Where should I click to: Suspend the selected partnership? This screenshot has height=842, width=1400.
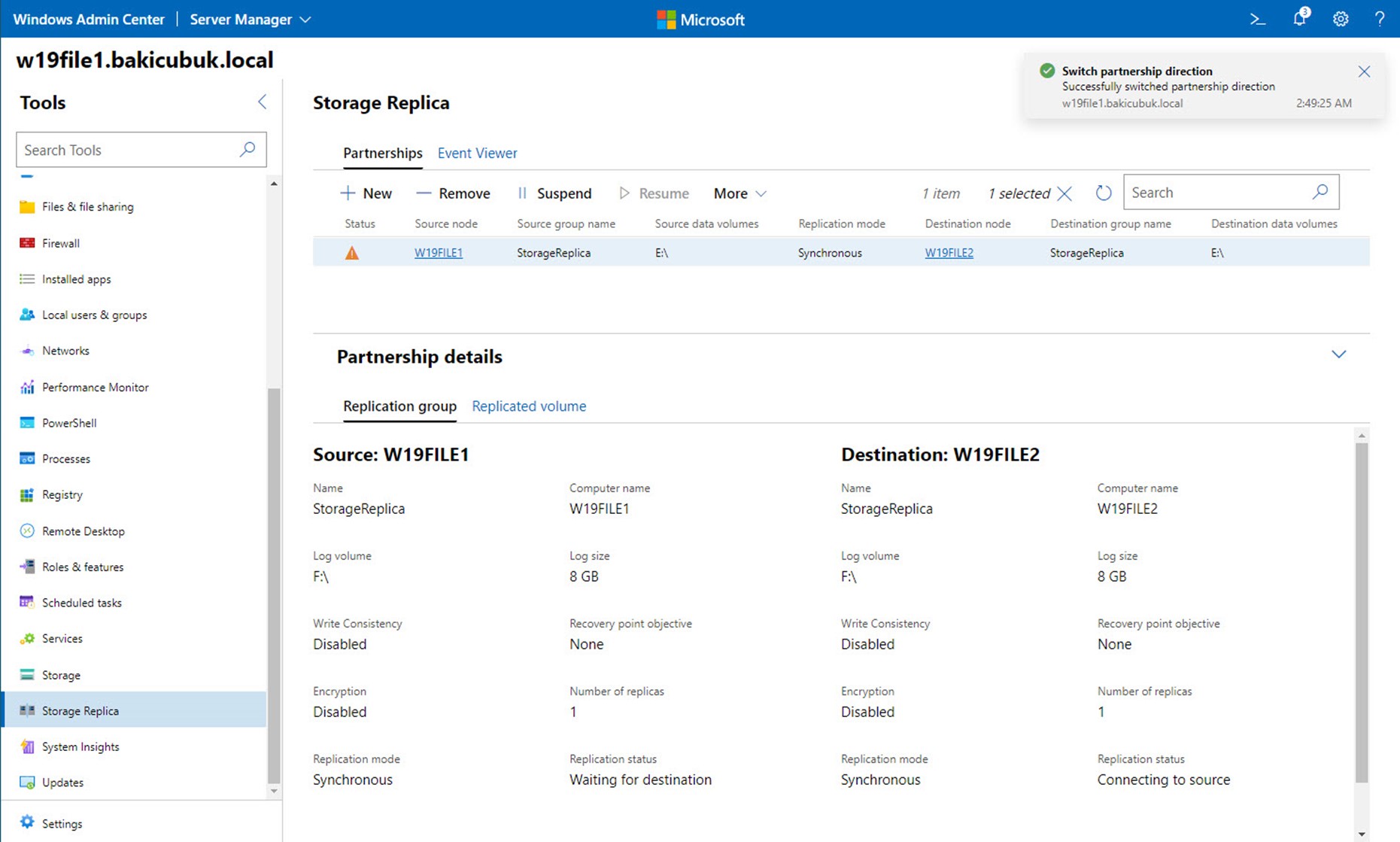click(554, 193)
